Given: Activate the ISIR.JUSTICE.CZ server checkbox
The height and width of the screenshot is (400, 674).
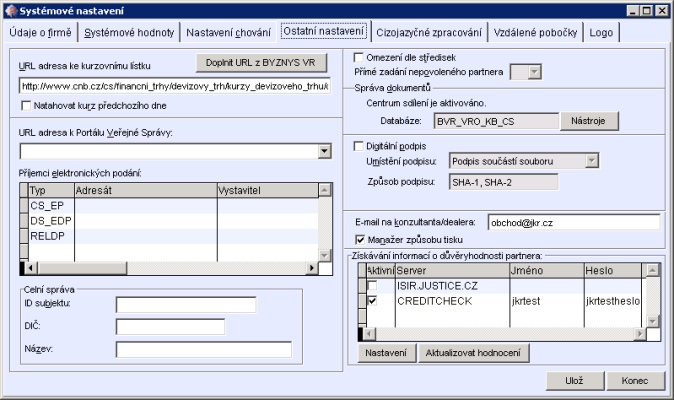Looking at the screenshot, I should (x=373, y=285).
